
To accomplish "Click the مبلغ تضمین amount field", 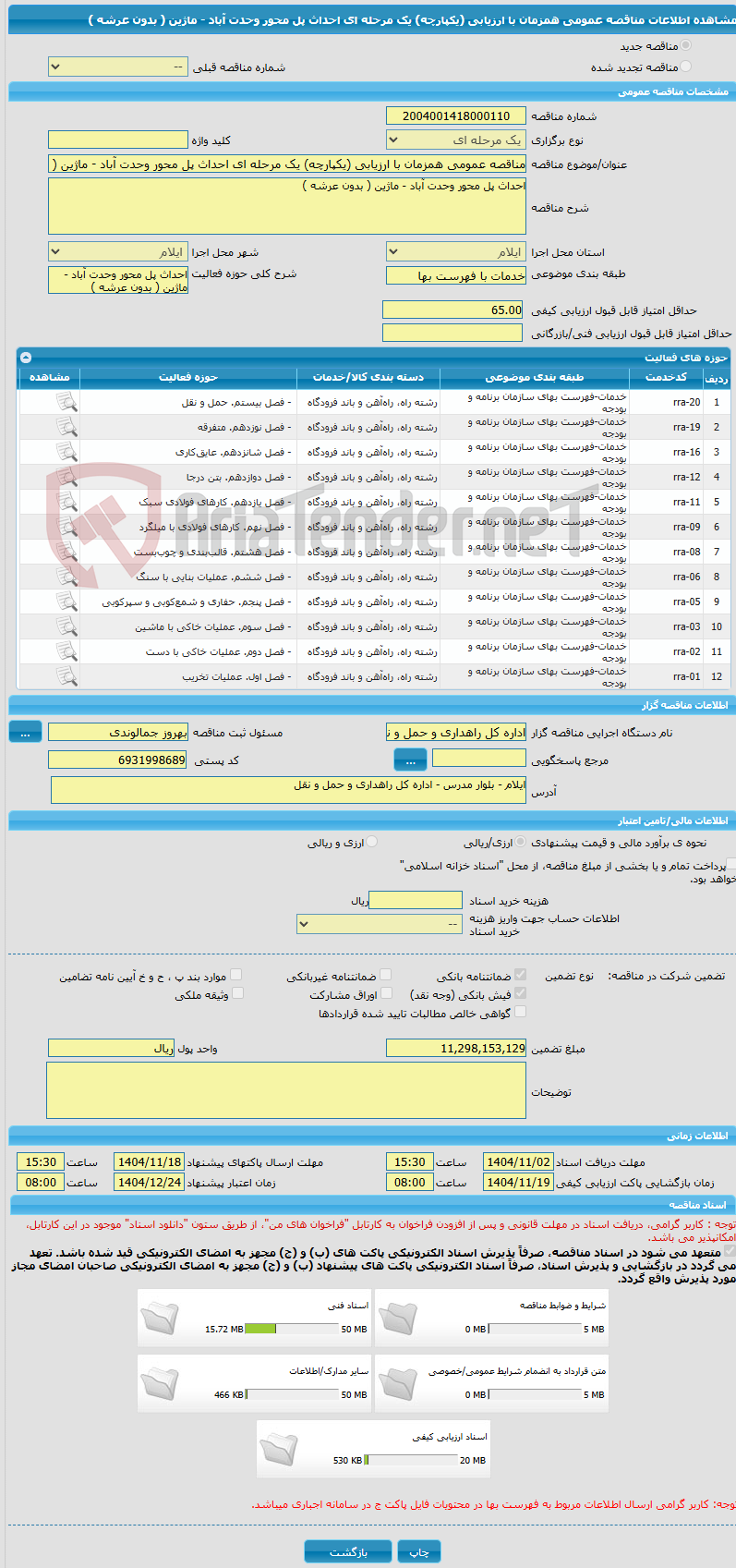I will (x=456, y=1048).
